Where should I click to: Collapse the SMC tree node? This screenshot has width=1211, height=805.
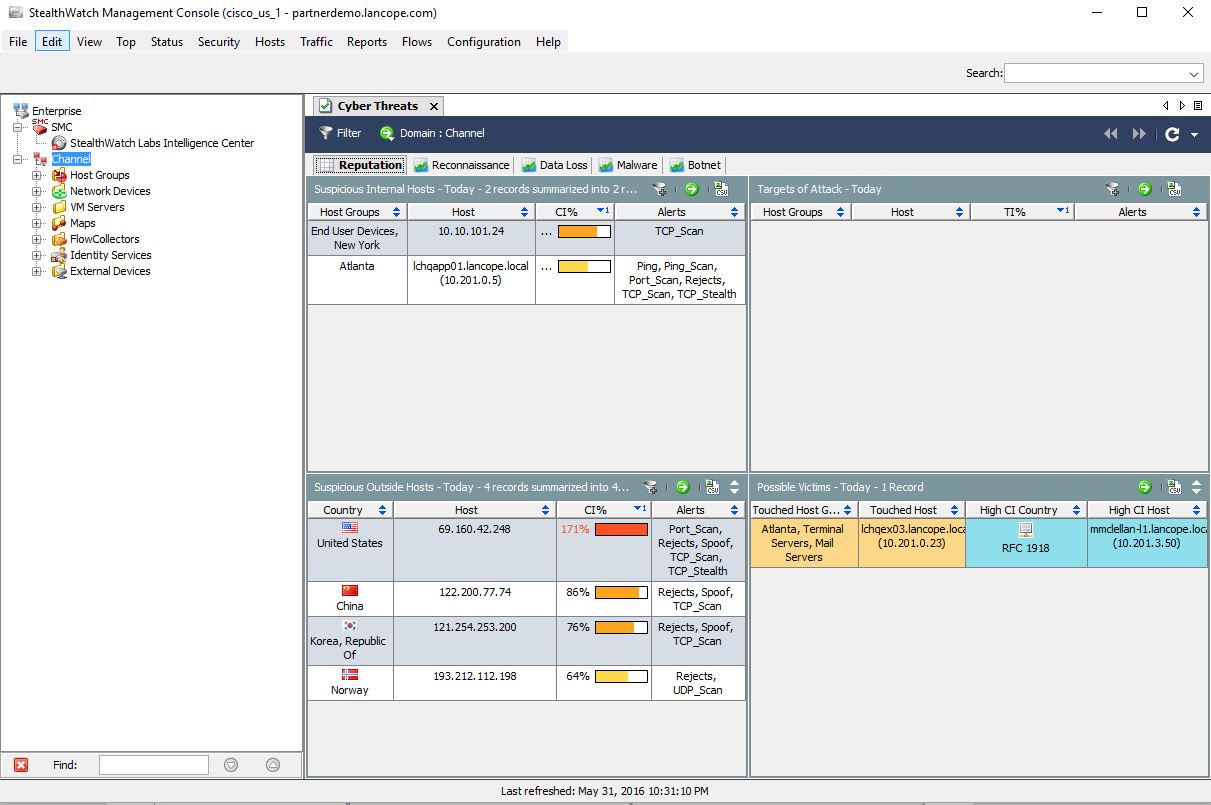[17, 127]
